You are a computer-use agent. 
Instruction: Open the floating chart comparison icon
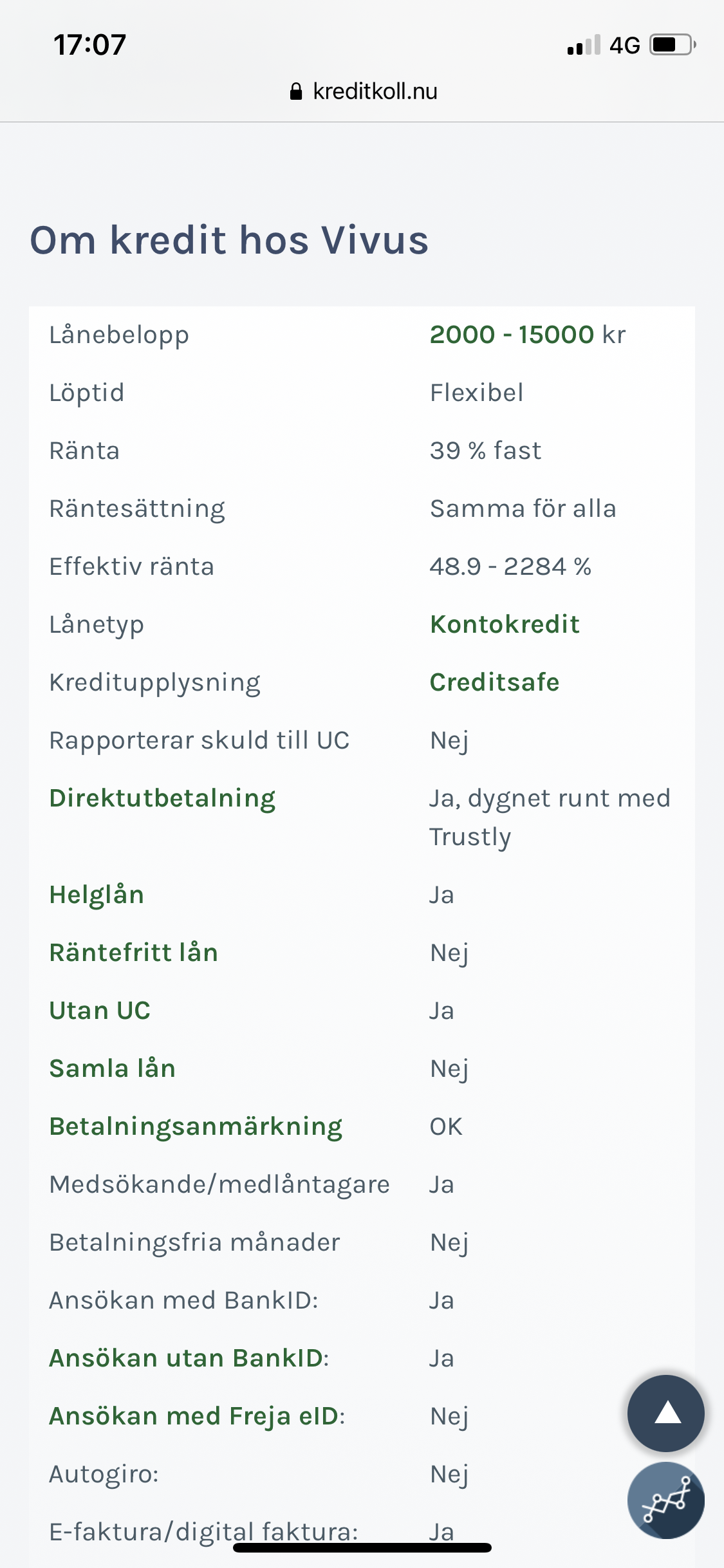[666, 1500]
